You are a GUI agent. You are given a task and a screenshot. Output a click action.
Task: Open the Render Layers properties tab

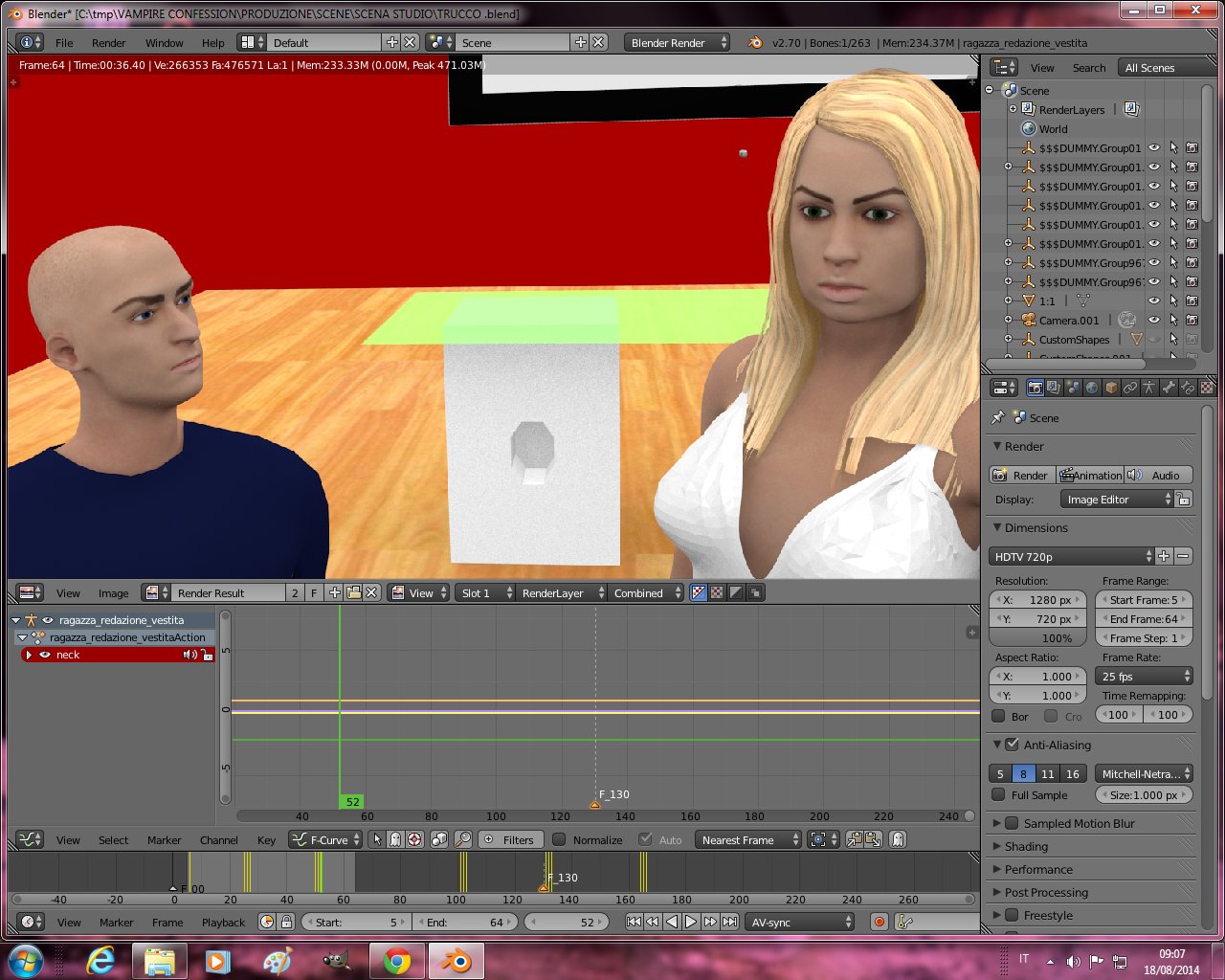1054,388
